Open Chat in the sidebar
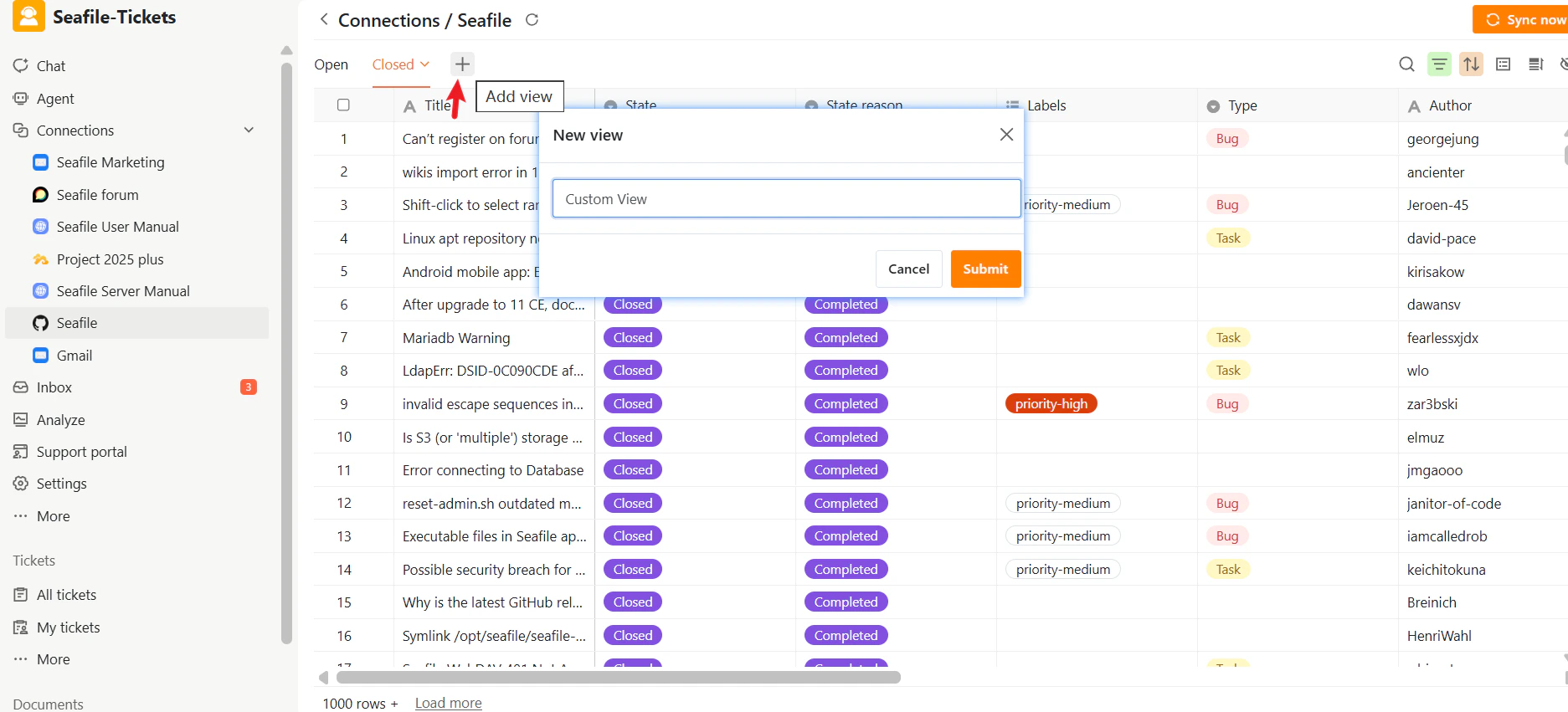This screenshot has height=712, width=1568. [x=50, y=66]
